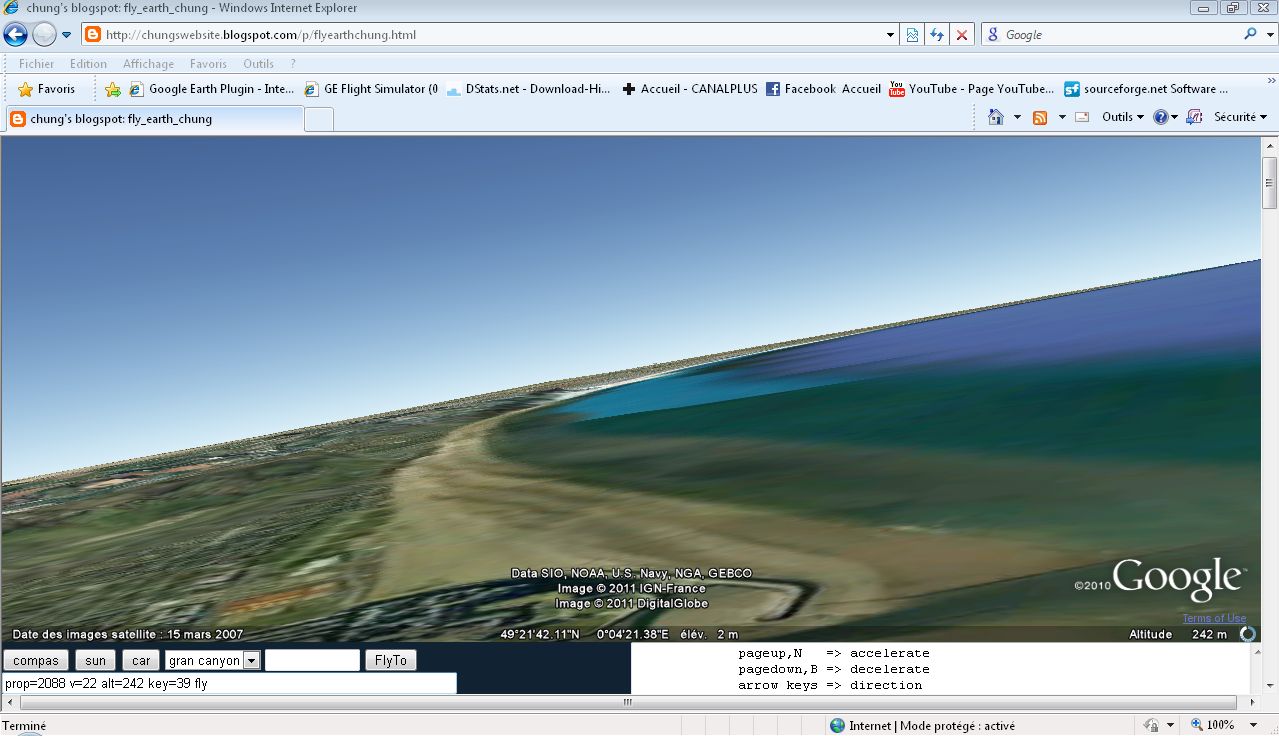Open the zoom level 100% button
This screenshot has height=736, width=1279.
pos(1212,726)
